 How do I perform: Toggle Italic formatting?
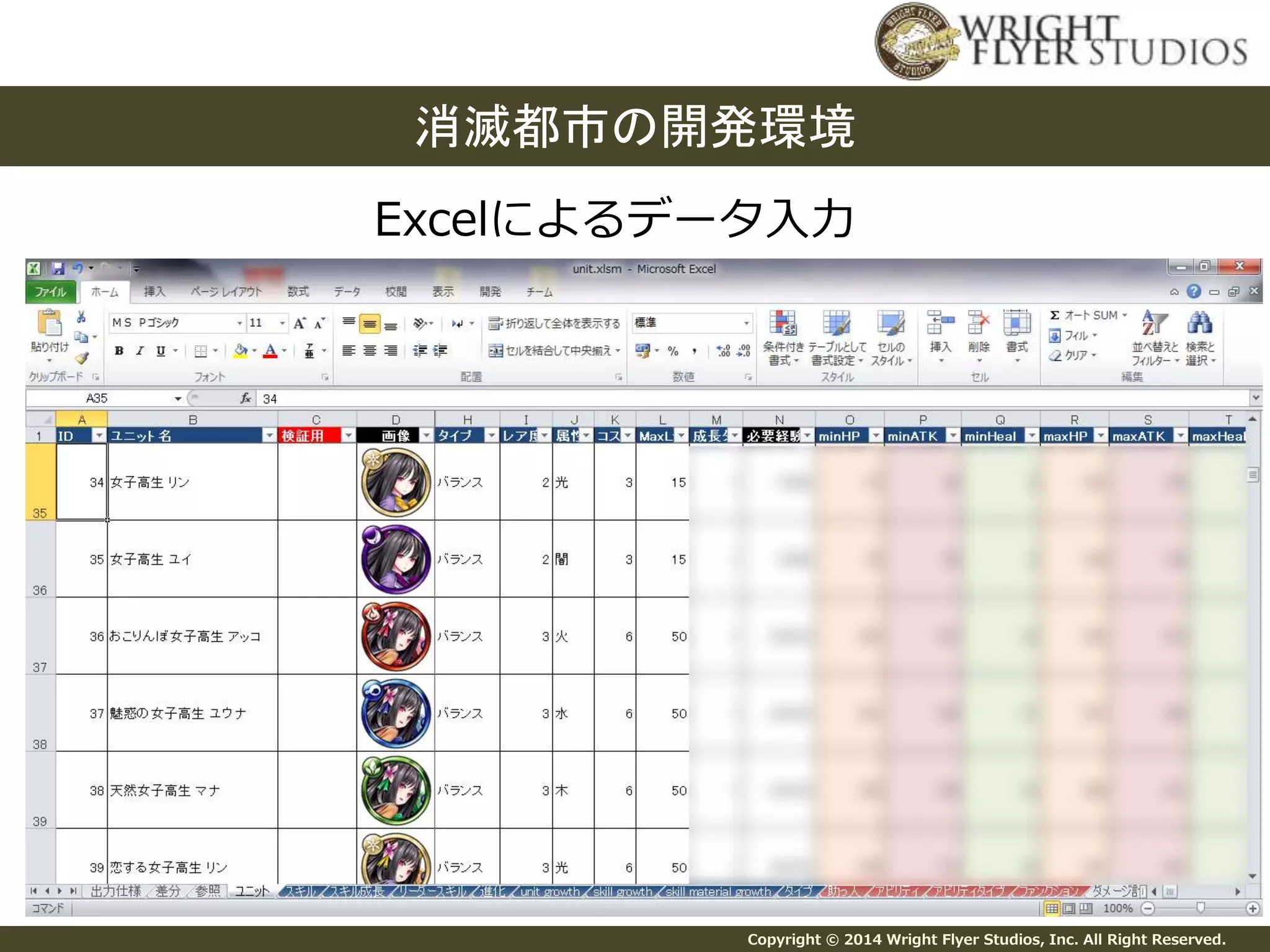click(x=140, y=351)
